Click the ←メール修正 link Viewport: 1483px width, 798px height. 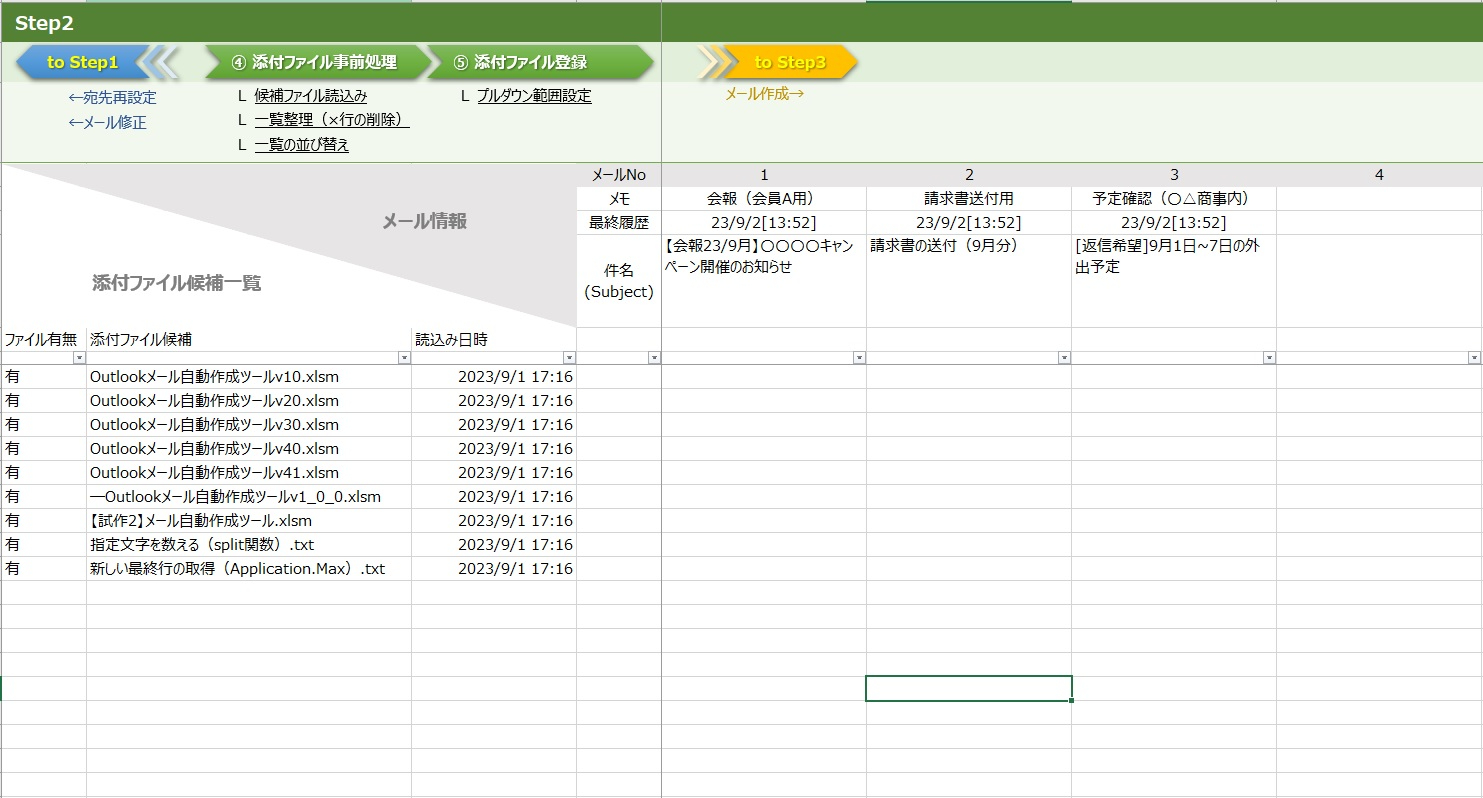(107, 123)
